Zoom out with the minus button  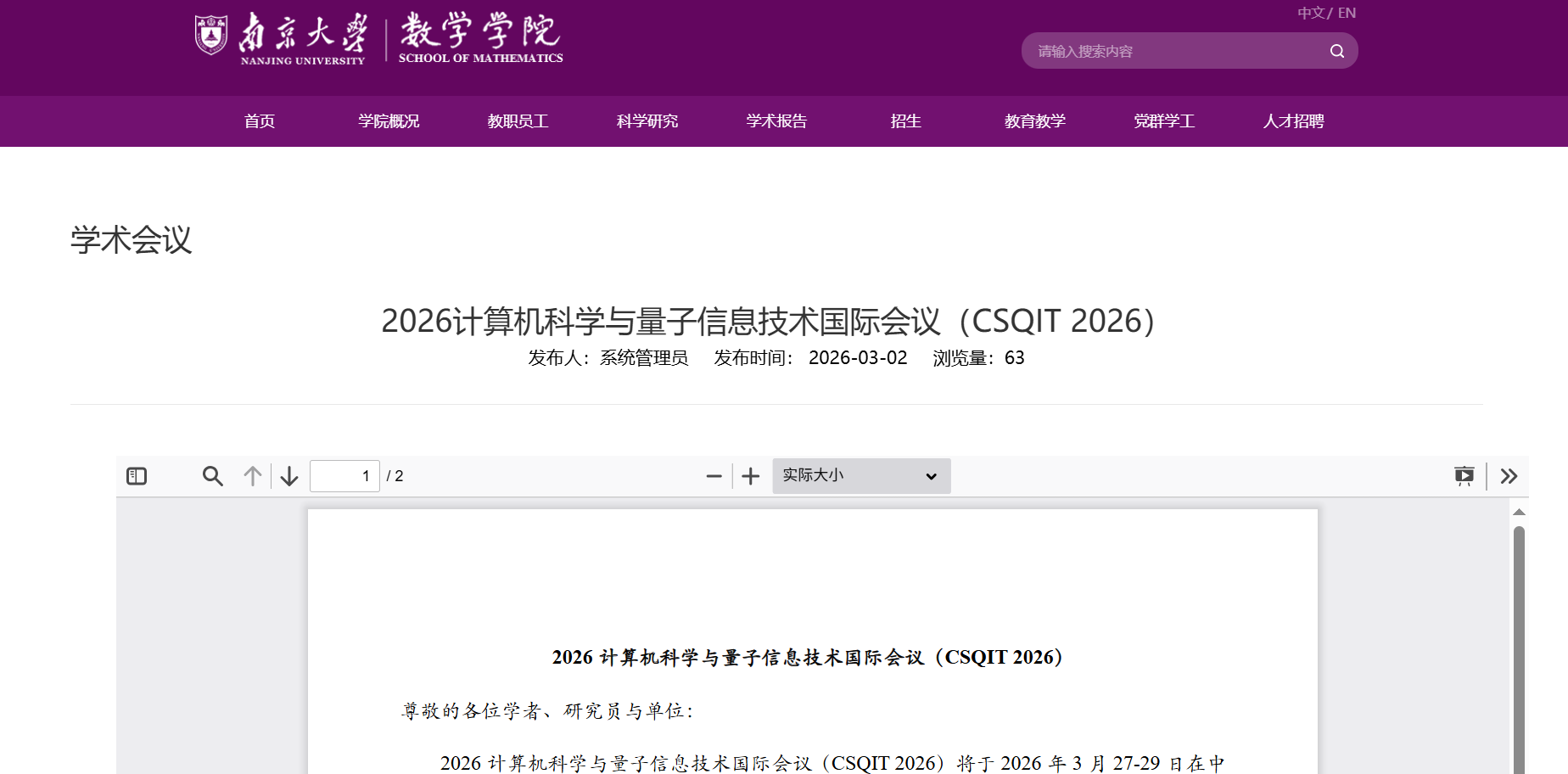[714, 476]
